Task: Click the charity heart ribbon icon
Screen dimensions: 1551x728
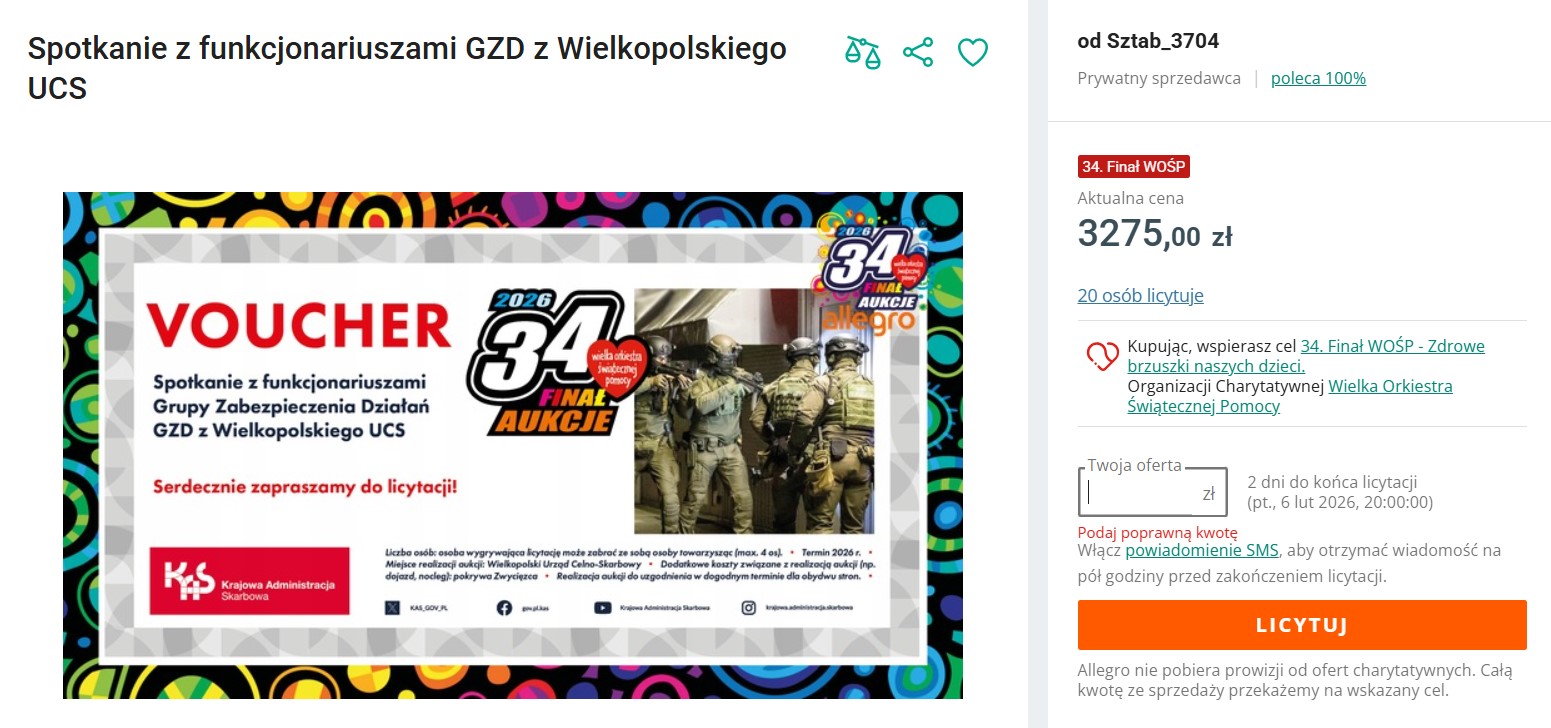Action: pyautogui.click(x=1102, y=356)
